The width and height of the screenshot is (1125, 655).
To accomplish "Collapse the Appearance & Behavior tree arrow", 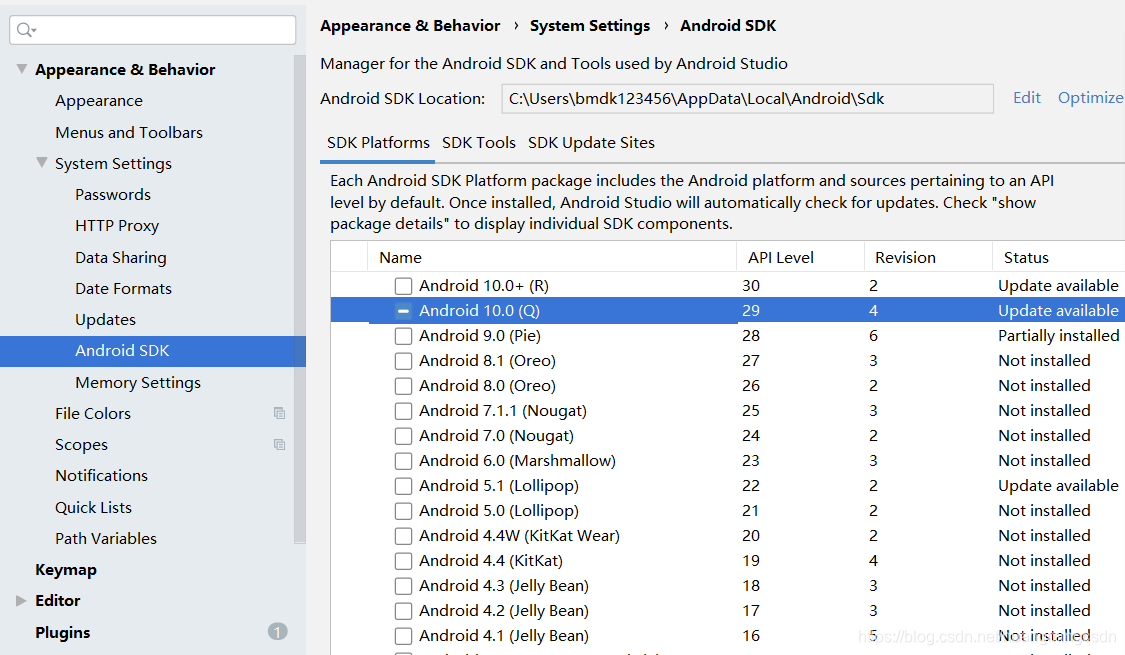I will (22, 69).
